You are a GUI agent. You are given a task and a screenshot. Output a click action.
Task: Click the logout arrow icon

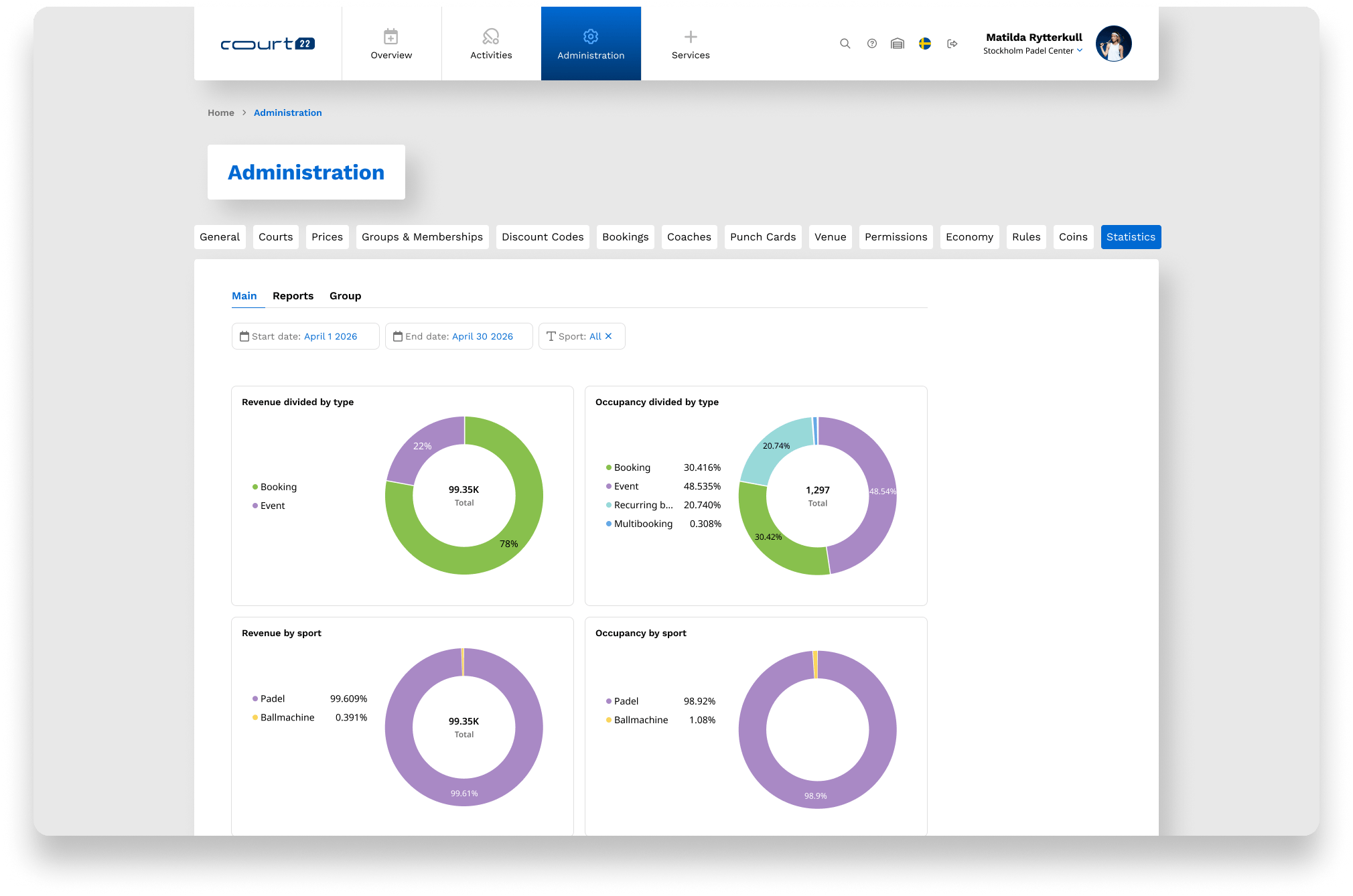coord(952,44)
